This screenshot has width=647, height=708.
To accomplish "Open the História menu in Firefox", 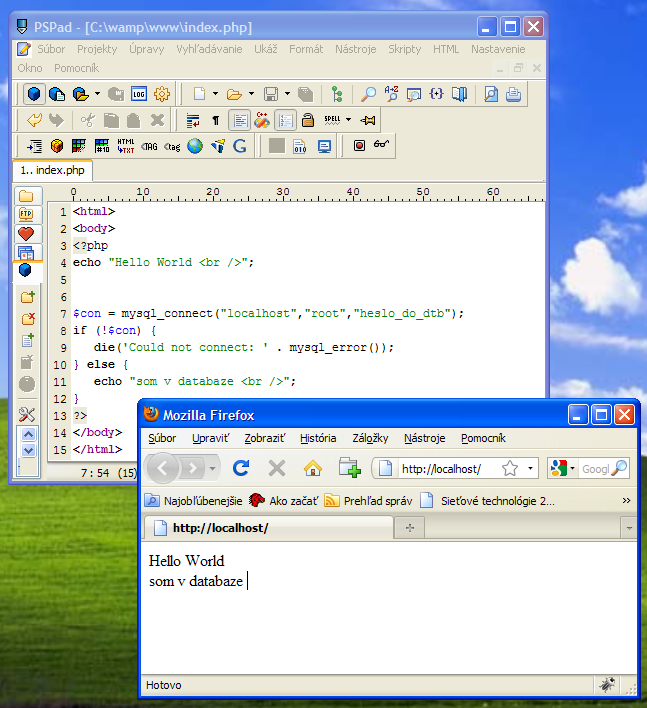I will pos(318,438).
